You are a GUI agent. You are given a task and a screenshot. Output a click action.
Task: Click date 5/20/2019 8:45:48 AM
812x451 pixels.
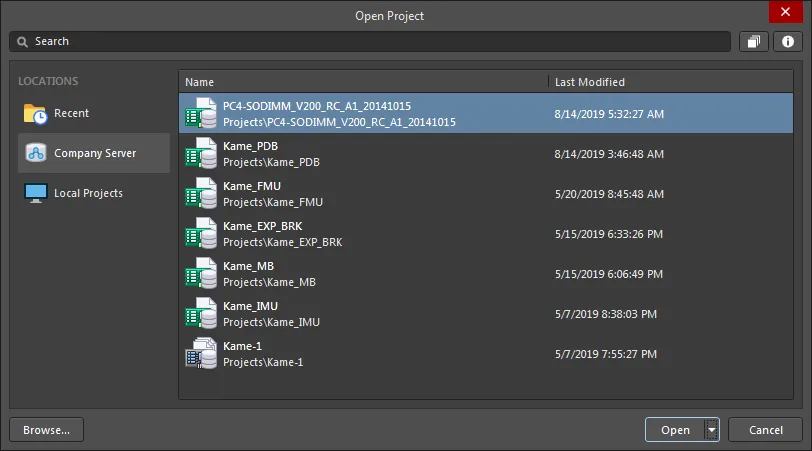tap(609, 194)
